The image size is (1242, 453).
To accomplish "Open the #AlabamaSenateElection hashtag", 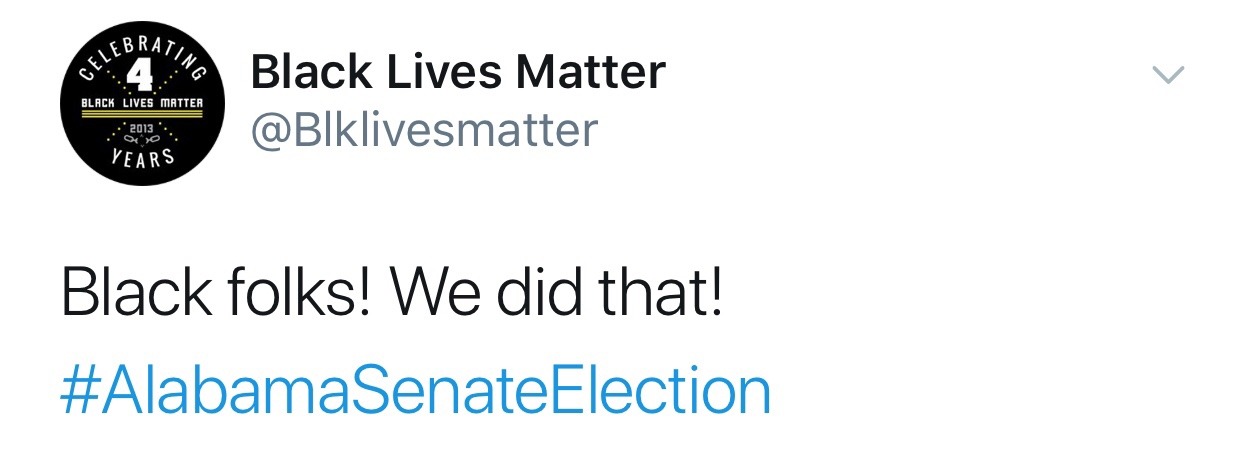I will pyautogui.click(x=415, y=390).
